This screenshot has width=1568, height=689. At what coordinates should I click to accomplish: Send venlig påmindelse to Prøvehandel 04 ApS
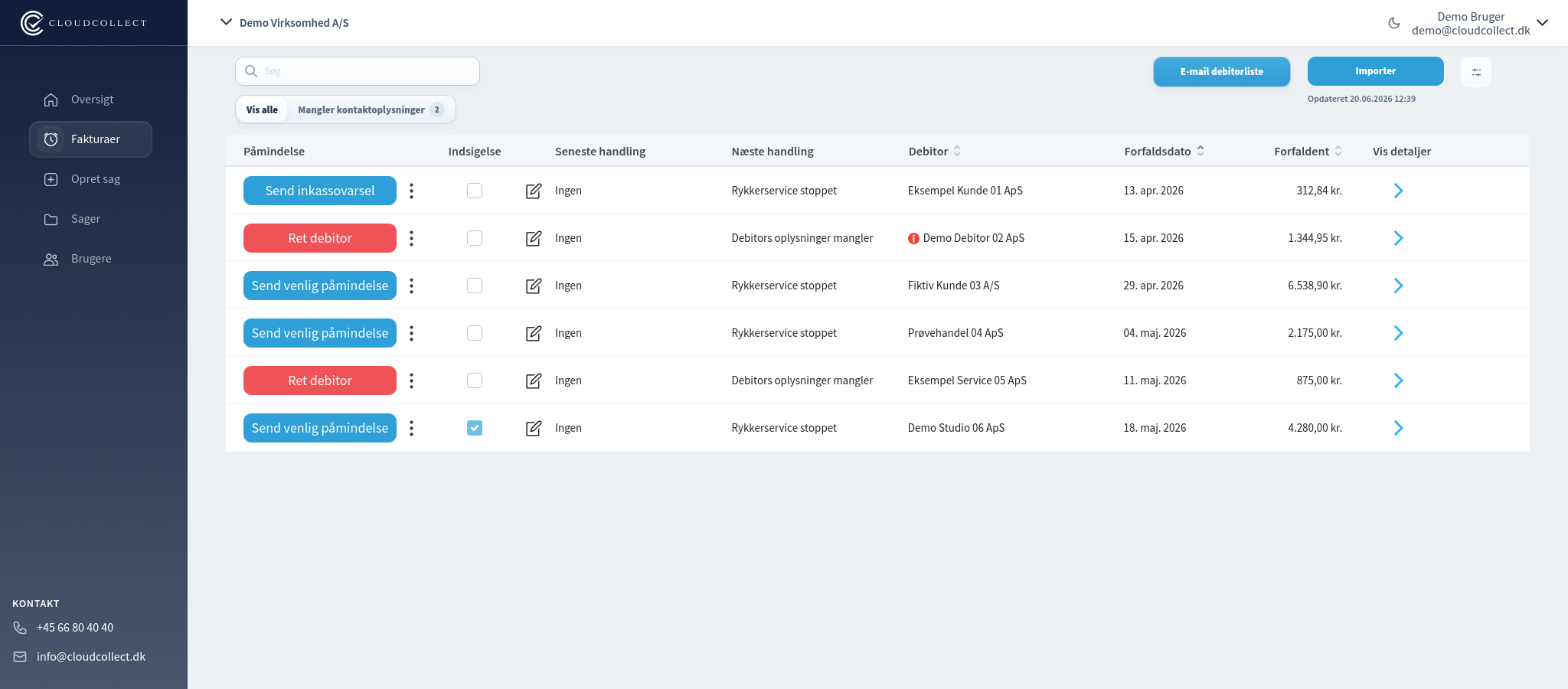[320, 333]
